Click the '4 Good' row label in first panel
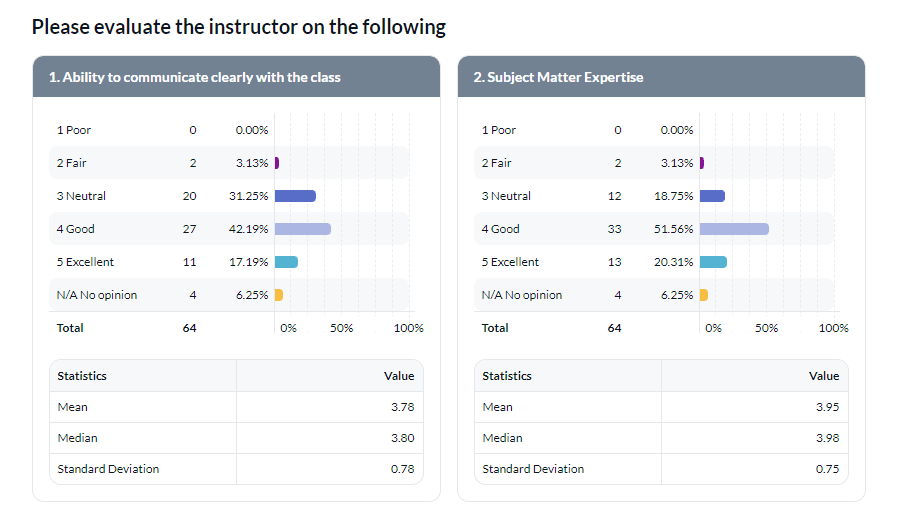 point(76,229)
